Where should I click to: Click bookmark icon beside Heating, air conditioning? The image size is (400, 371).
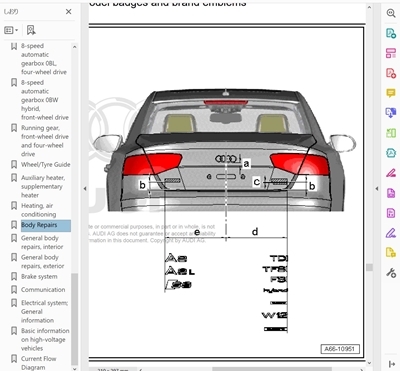pos(14,206)
